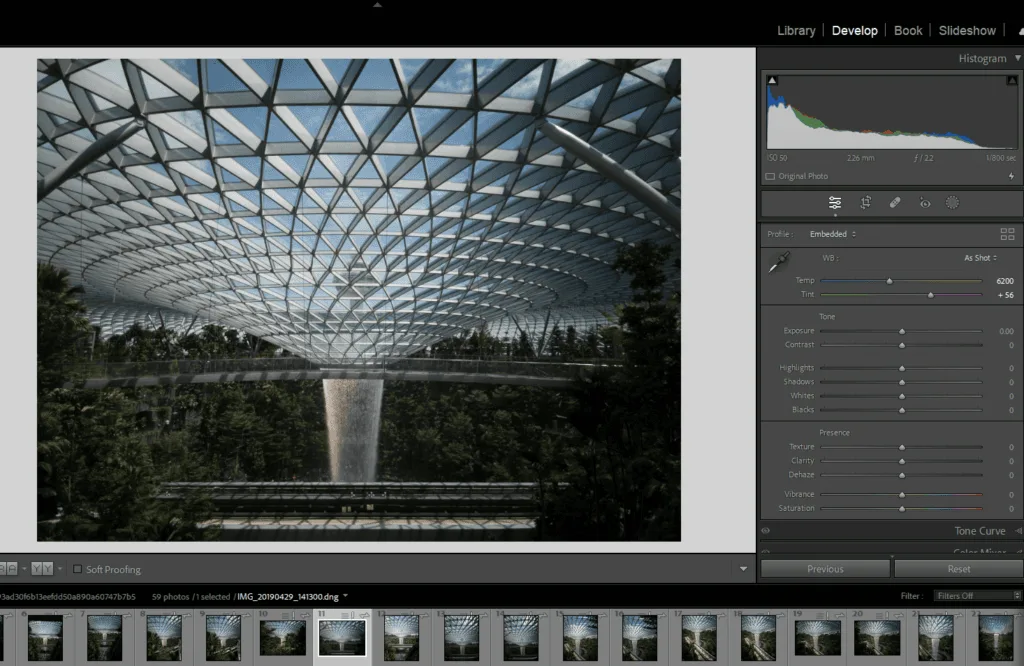
Task: Click the Before/After Y|Y view button
Action: [42, 569]
